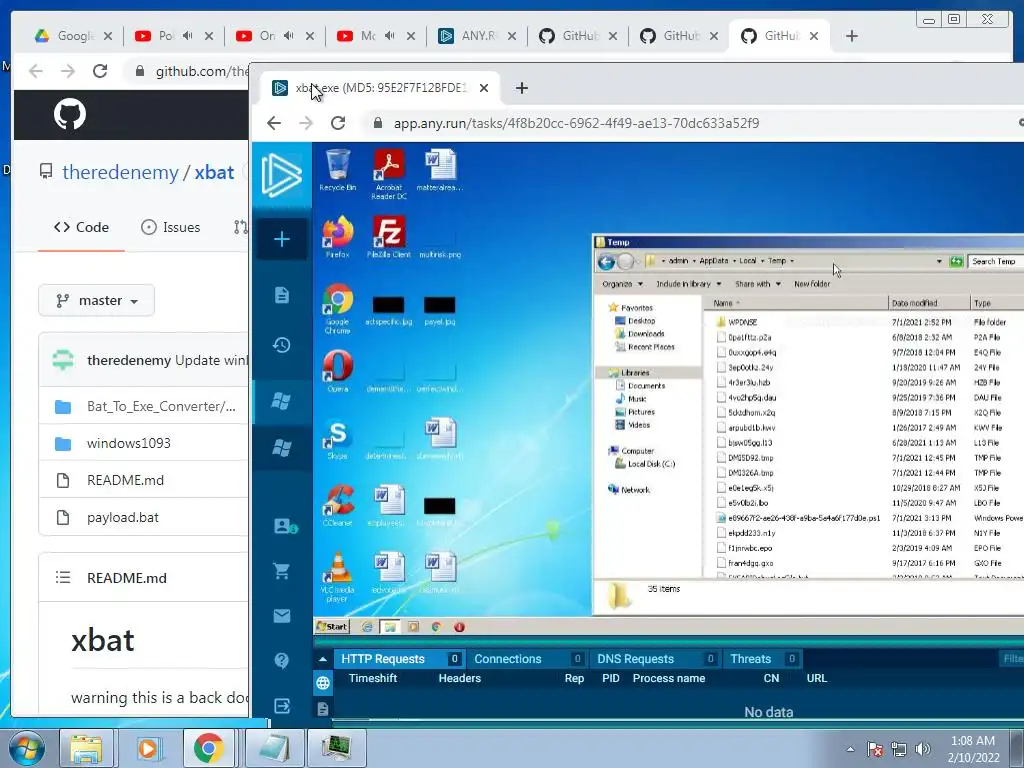The height and width of the screenshot is (768, 1024).
Task: Click the clock date in the host taskbar
Action: 974,749
